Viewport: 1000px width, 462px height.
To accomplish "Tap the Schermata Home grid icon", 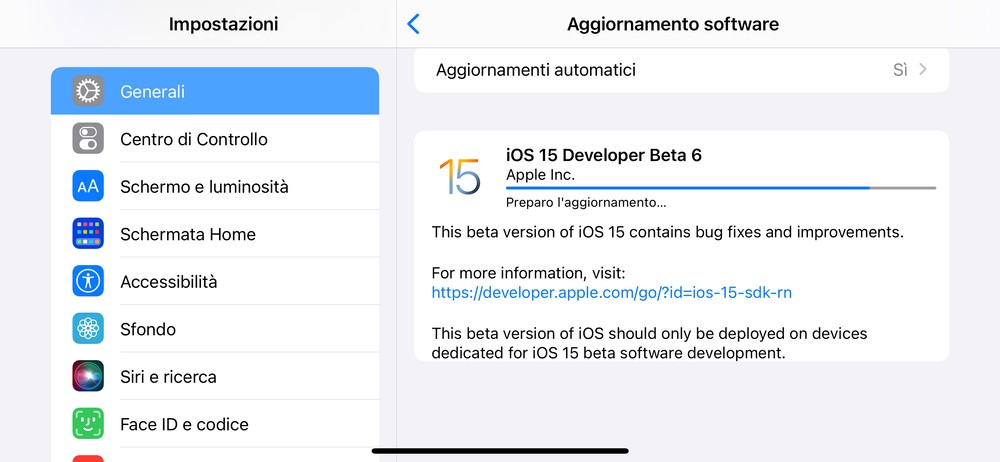I will coord(88,234).
